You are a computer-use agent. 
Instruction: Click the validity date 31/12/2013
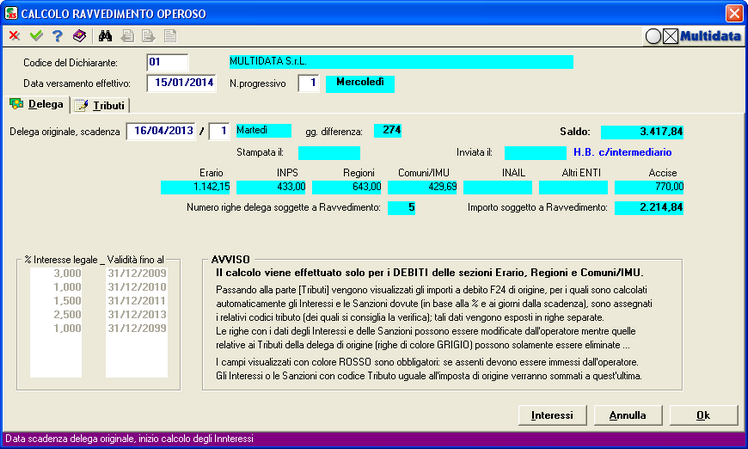137,315
